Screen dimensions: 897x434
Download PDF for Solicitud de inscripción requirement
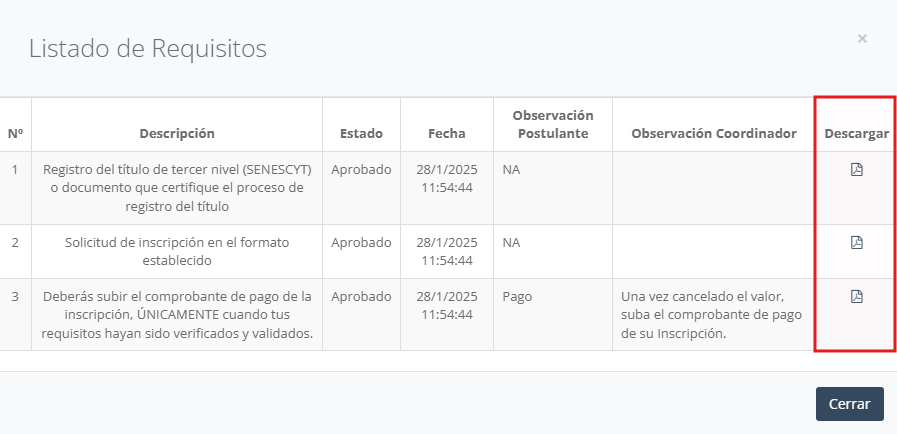pos(856,242)
